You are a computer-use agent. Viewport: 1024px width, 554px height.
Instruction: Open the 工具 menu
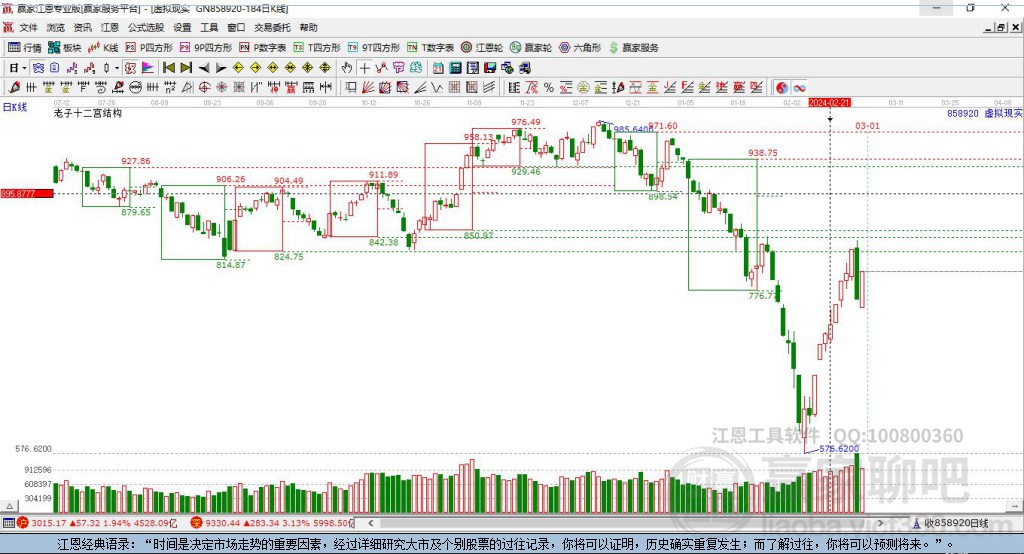[209, 27]
